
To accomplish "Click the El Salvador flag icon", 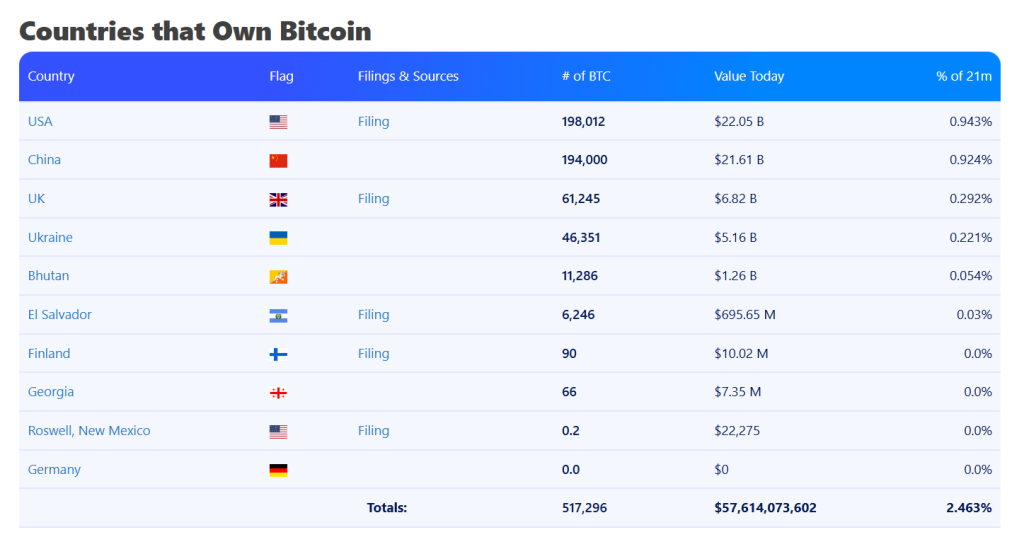I will click(278, 315).
